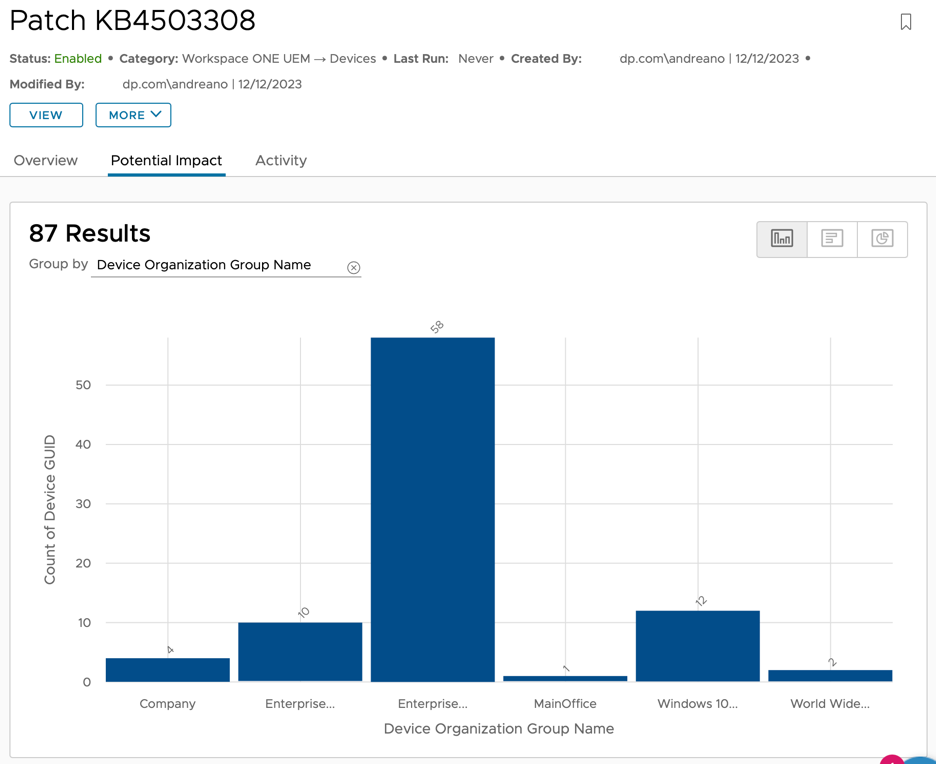Click the Windows 10 bar in the chart
936x764 pixels.
pos(697,645)
